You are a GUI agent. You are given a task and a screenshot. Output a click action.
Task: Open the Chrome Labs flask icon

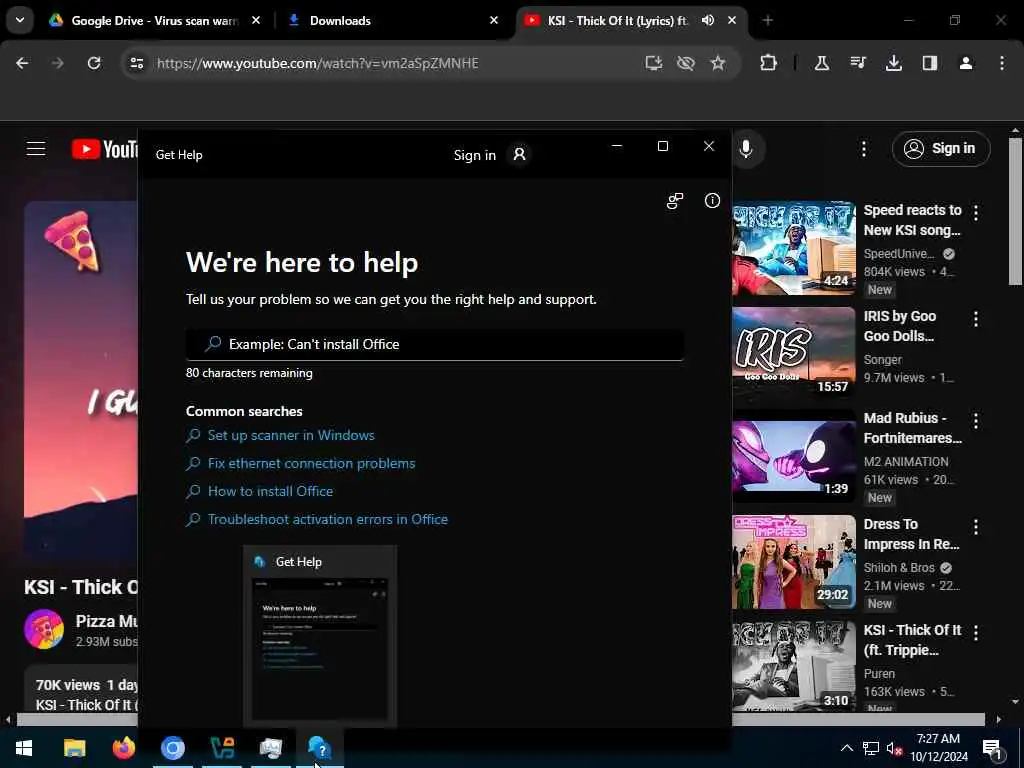(822, 63)
